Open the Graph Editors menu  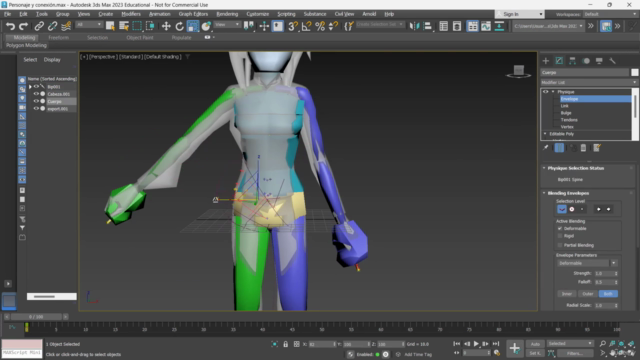click(193, 14)
